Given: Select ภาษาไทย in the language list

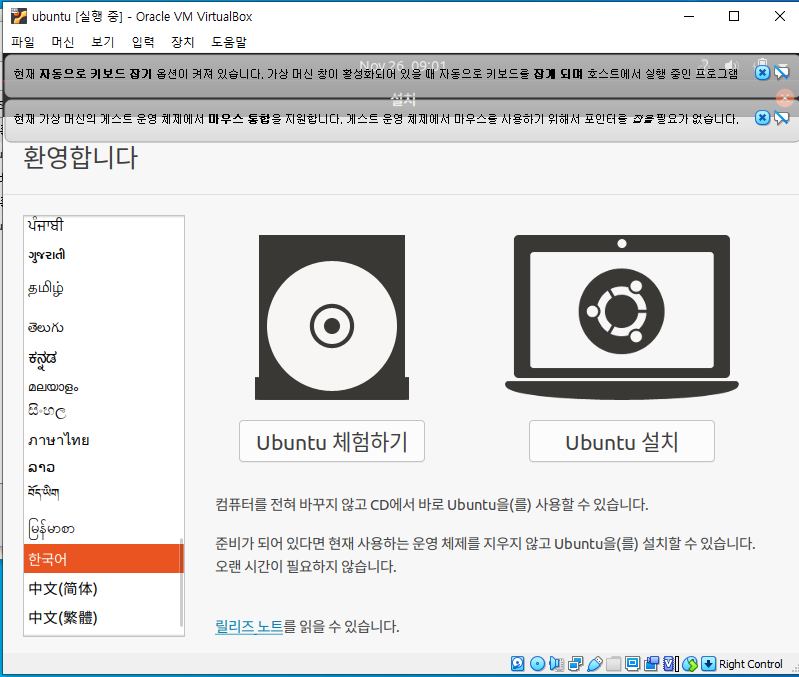Looking at the screenshot, I should [102, 440].
